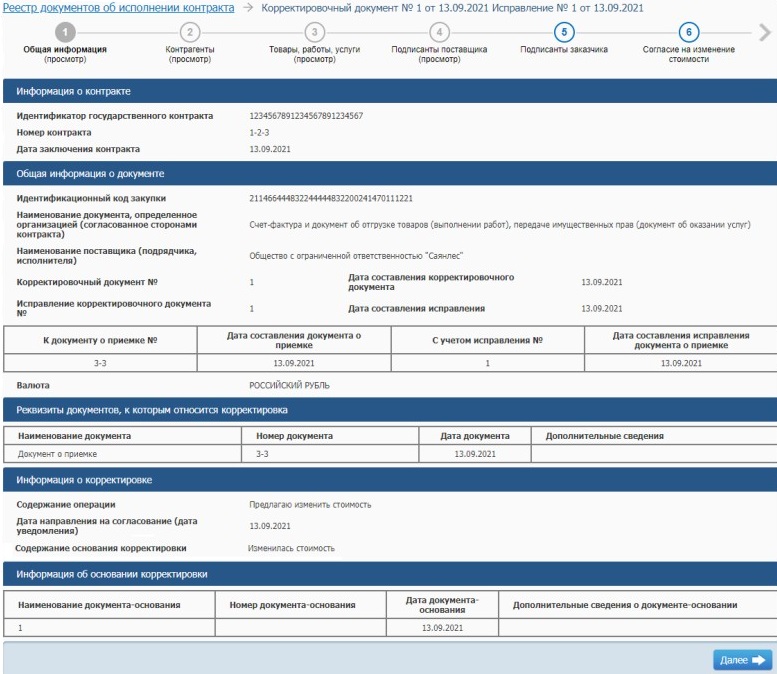The height and width of the screenshot is (674, 777).
Task: Select Дата составления корректировочного документа value
Action: point(602,282)
